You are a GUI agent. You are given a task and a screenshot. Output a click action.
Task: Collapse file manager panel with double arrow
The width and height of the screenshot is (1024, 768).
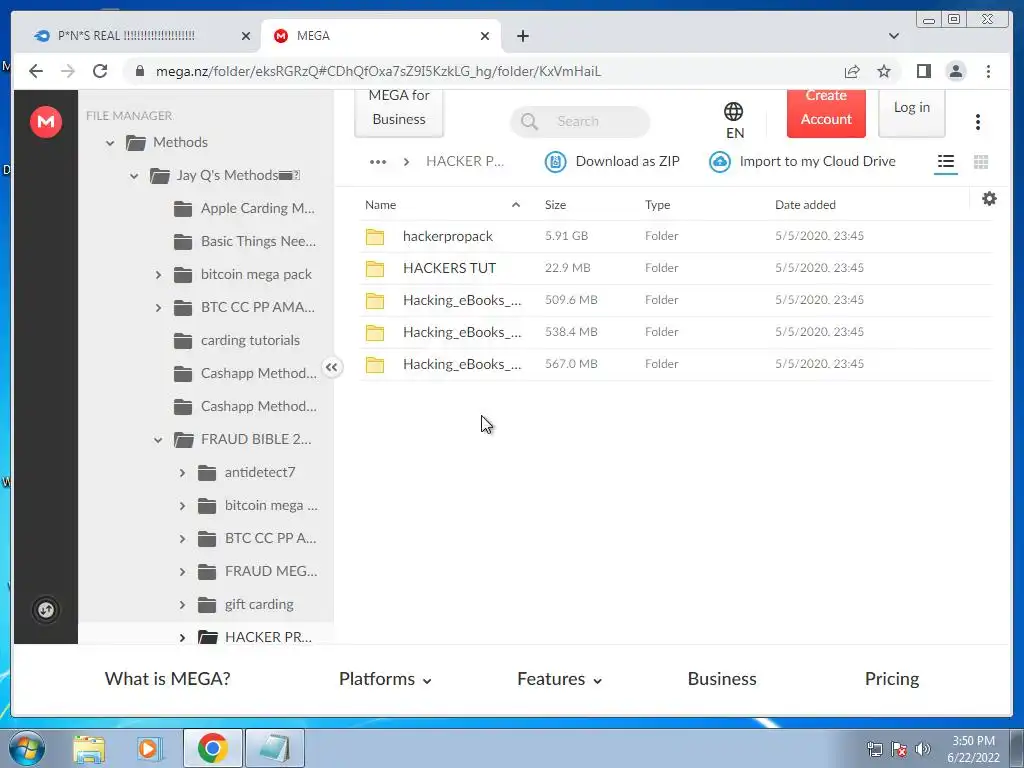pyautogui.click(x=332, y=367)
